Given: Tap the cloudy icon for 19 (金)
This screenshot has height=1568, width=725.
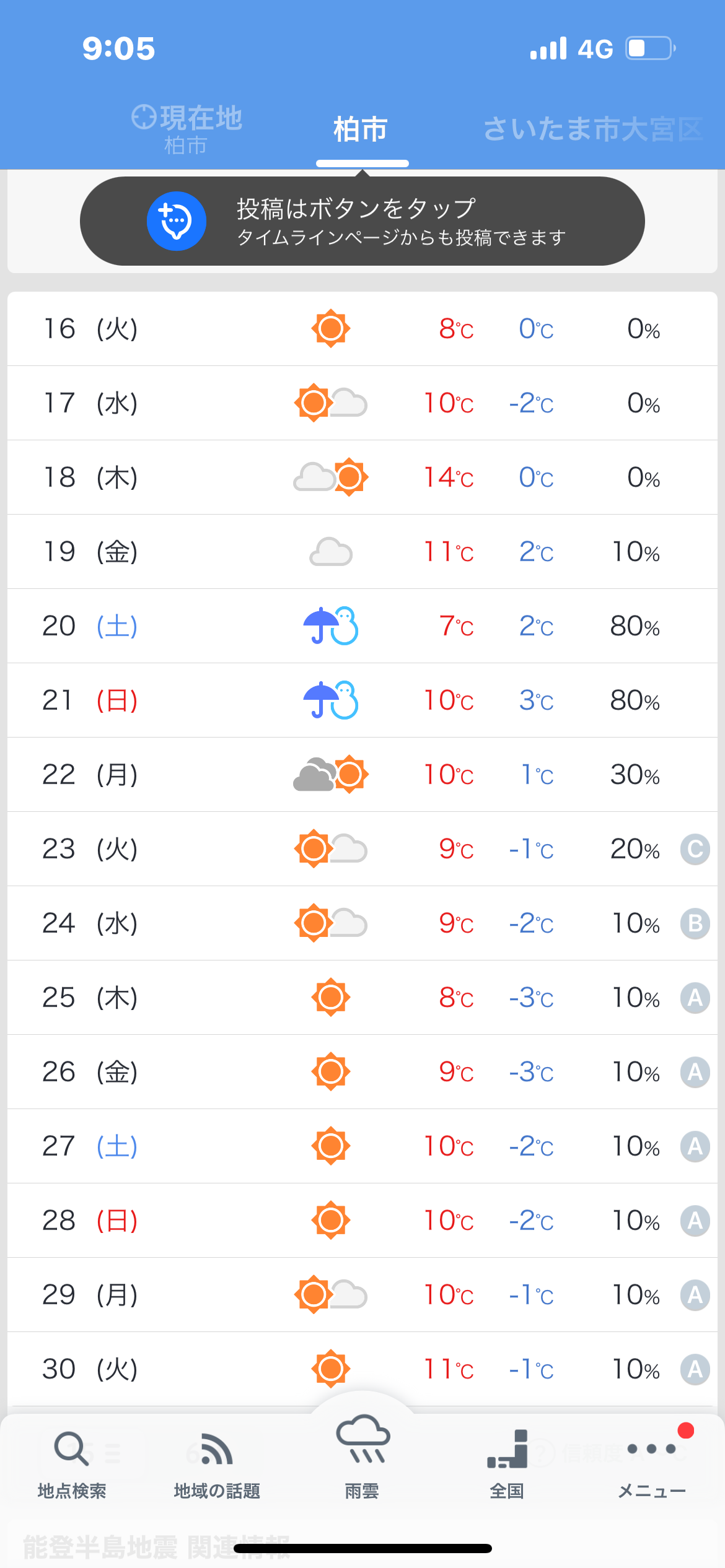Looking at the screenshot, I should (331, 552).
